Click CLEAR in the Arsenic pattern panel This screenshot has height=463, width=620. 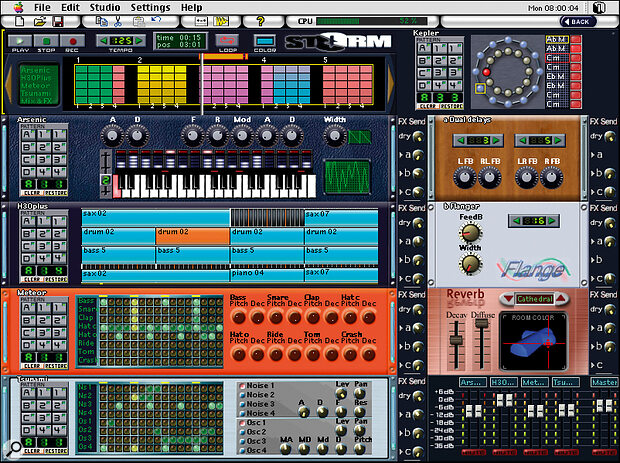coord(32,193)
